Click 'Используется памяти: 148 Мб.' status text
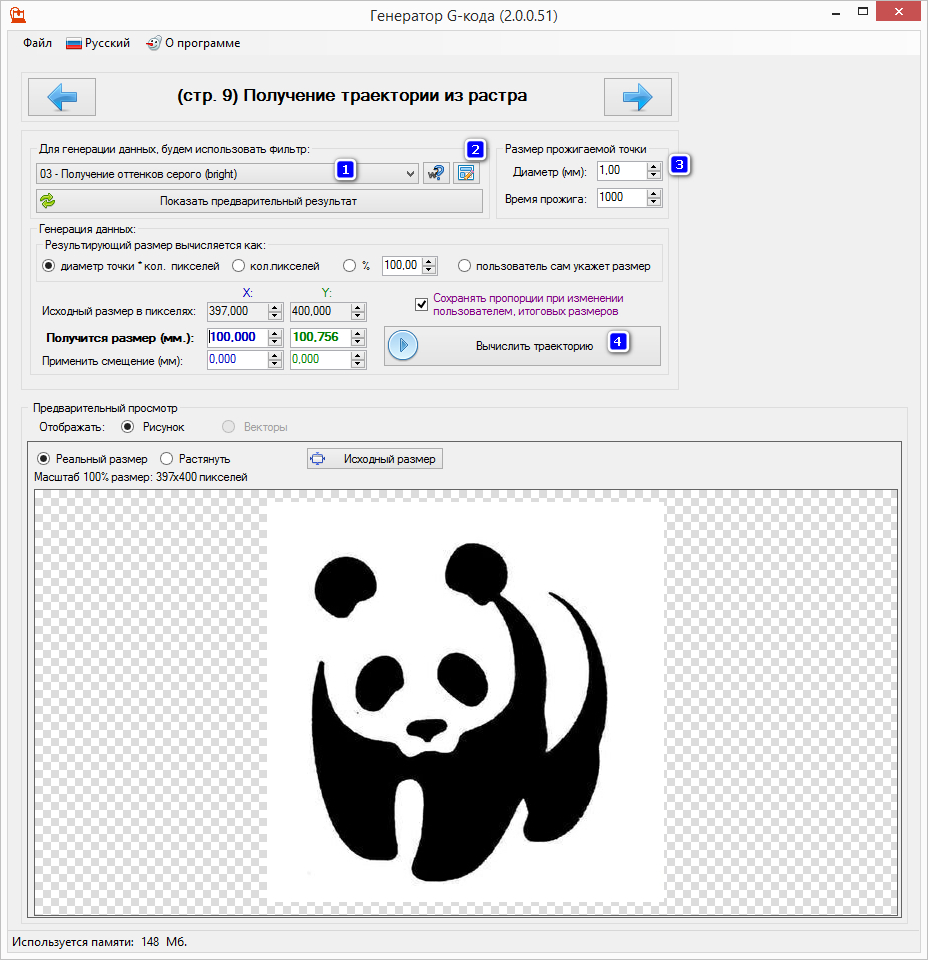This screenshot has width=928, height=960. (100, 942)
